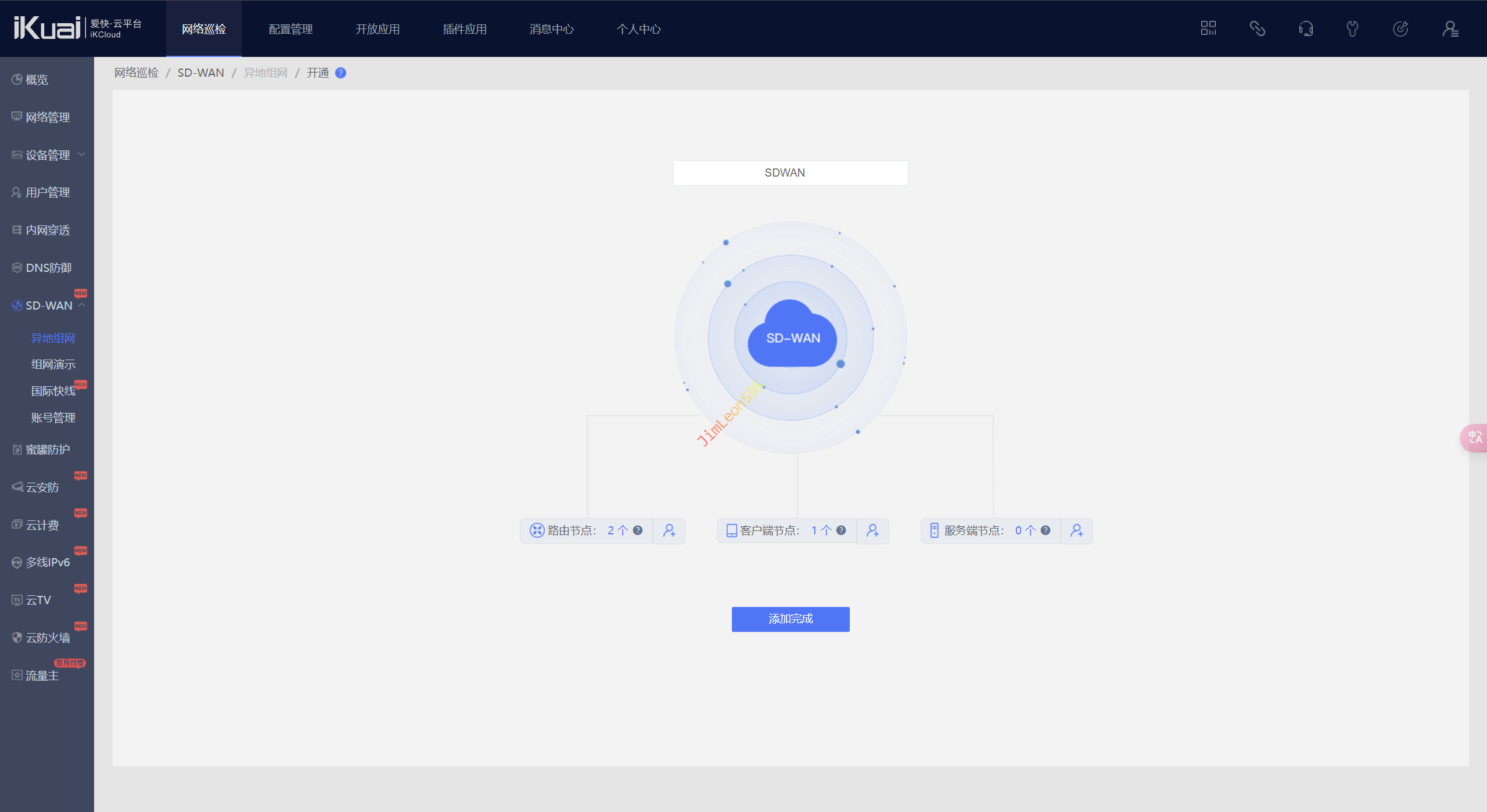
Task: Open the 配置管理 top tab
Action: click(290, 29)
